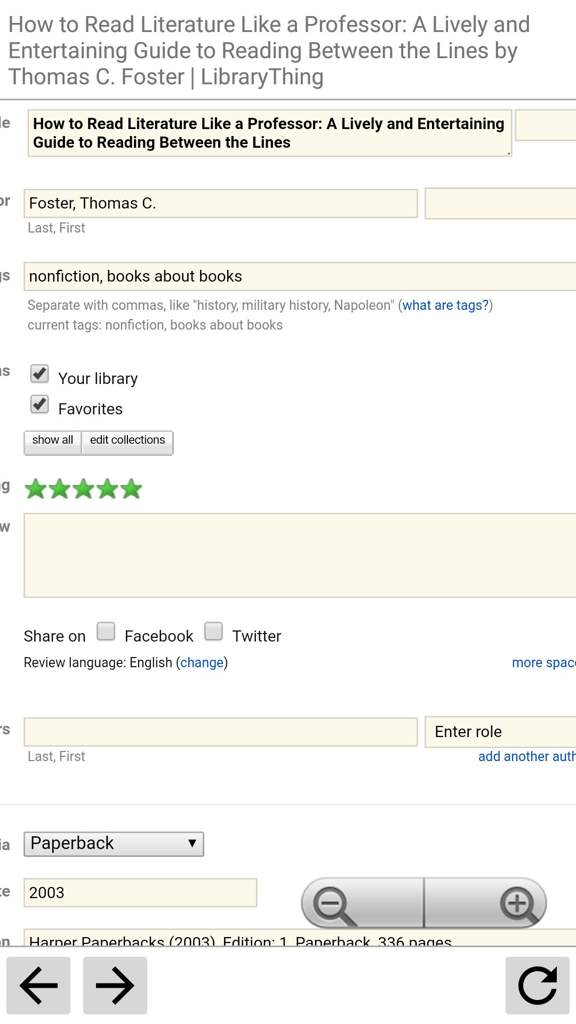Uncheck the Favorites collection

(39, 405)
